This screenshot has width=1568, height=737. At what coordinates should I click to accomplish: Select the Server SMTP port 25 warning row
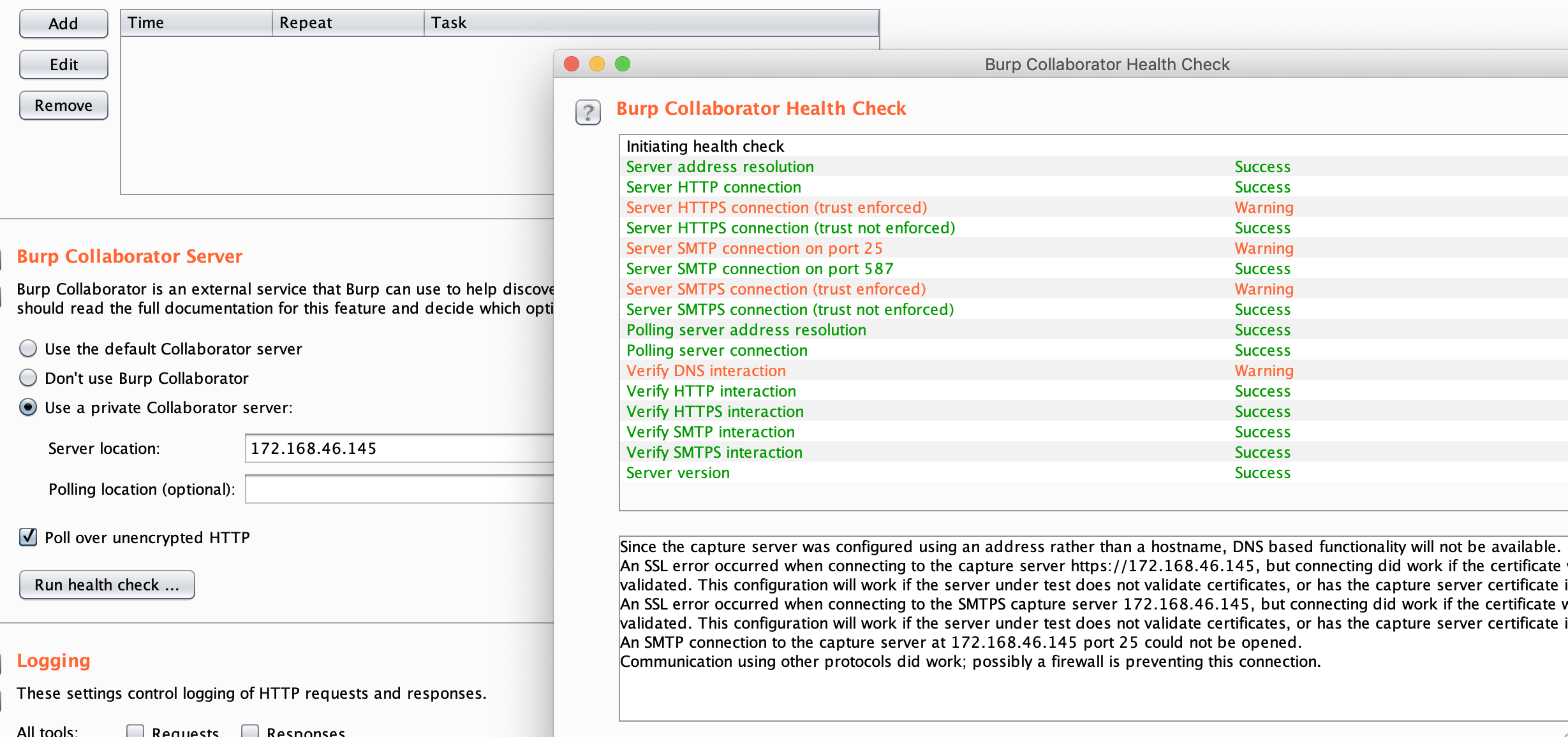pos(1093,248)
